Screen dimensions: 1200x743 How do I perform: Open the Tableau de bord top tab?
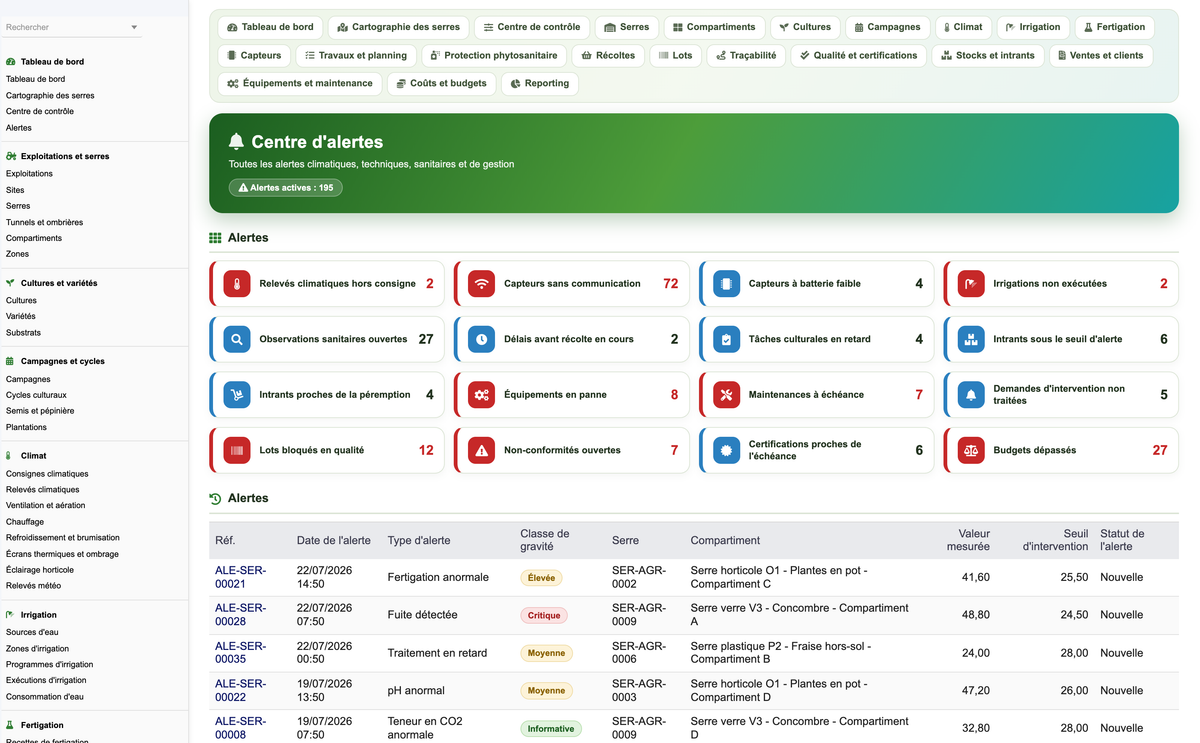pos(270,27)
